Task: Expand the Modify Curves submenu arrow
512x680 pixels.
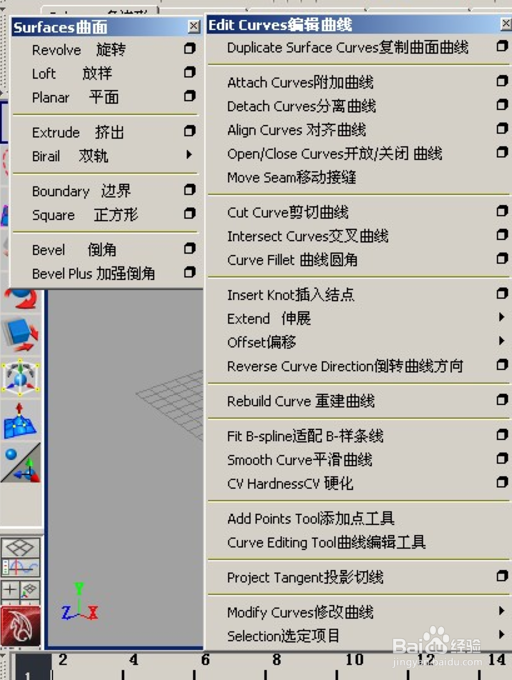Action: pos(502,611)
